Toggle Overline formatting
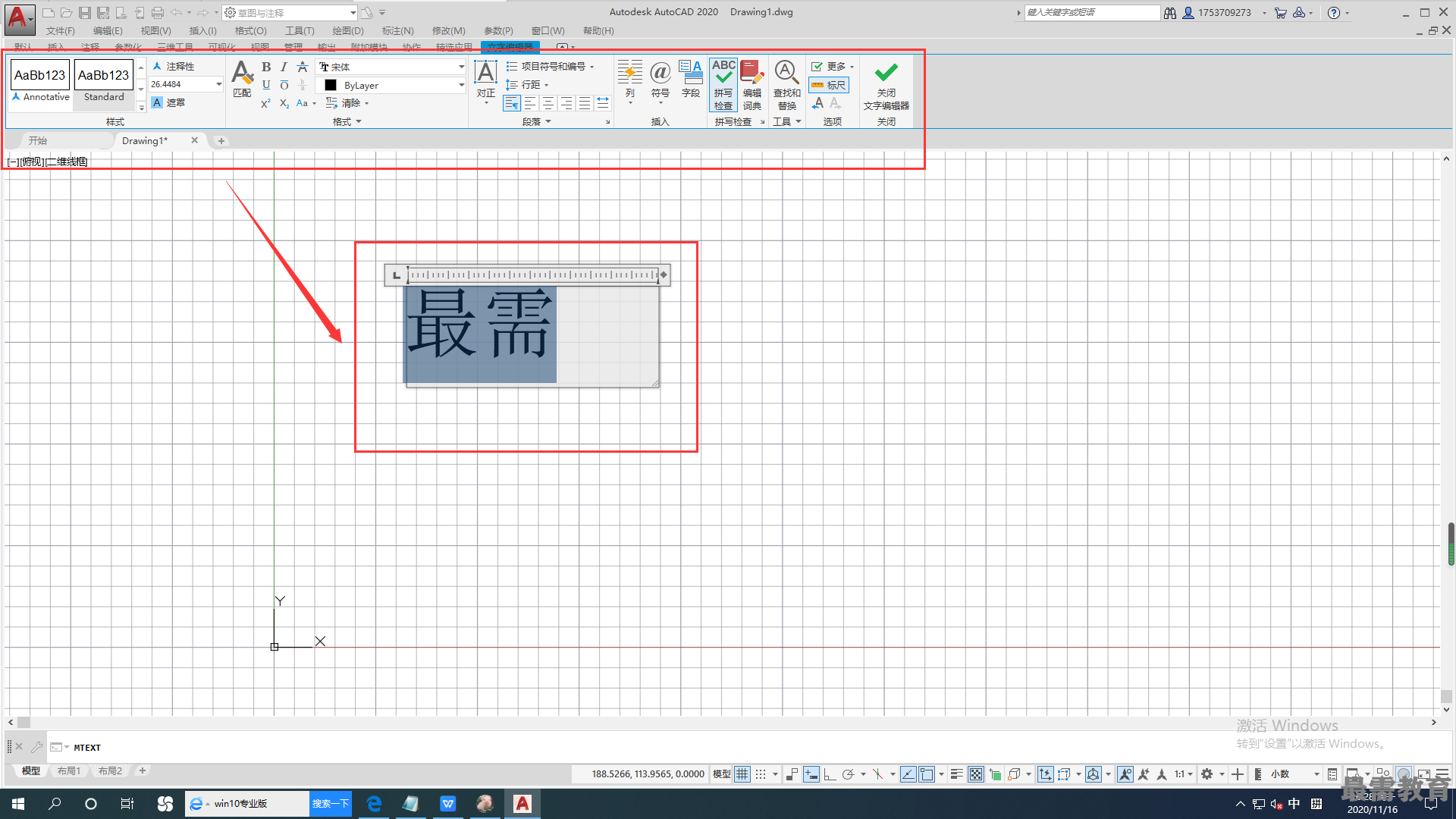The image size is (1456, 819). coord(284,85)
